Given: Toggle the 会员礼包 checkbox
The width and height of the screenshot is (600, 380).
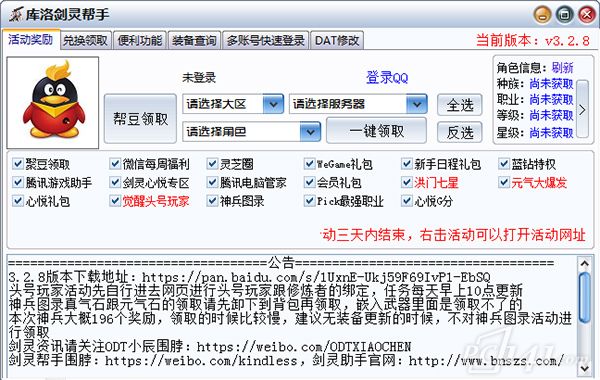Looking at the screenshot, I should [x=309, y=183].
